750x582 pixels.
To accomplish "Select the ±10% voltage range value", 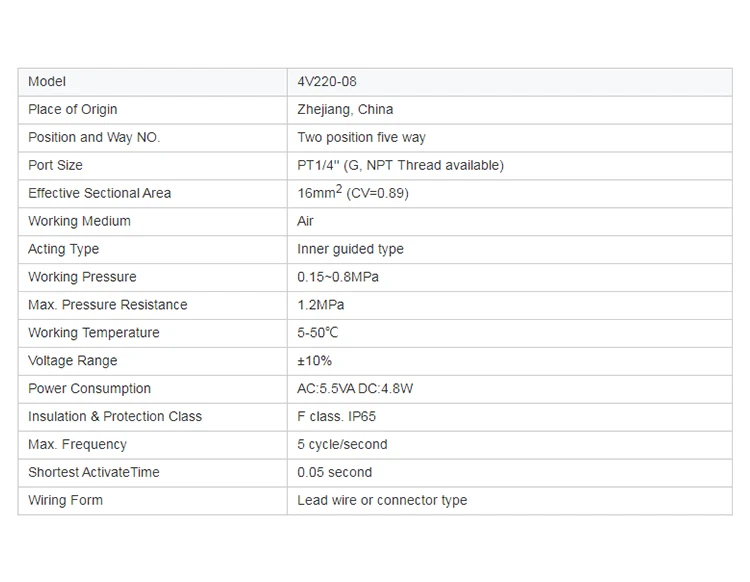I will coord(314,361).
